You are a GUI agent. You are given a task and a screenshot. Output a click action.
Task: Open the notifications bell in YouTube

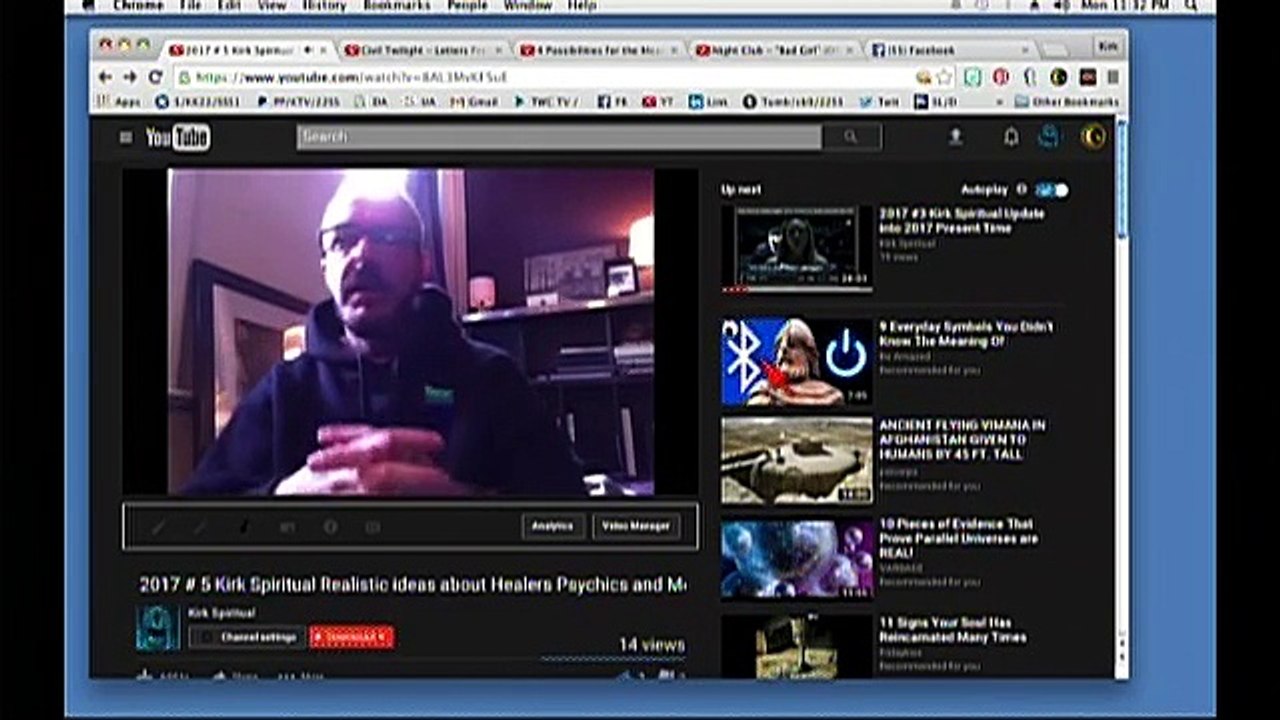pyautogui.click(x=1011, y=138)
